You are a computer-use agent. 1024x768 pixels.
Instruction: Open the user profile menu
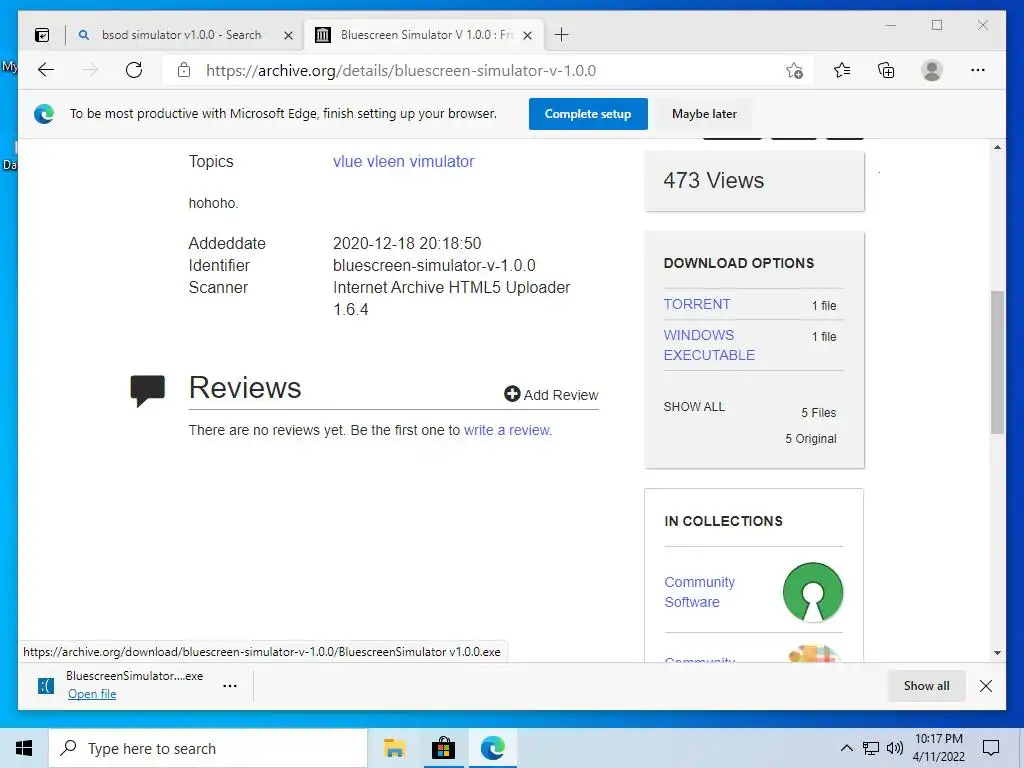(x=932, y=70)
